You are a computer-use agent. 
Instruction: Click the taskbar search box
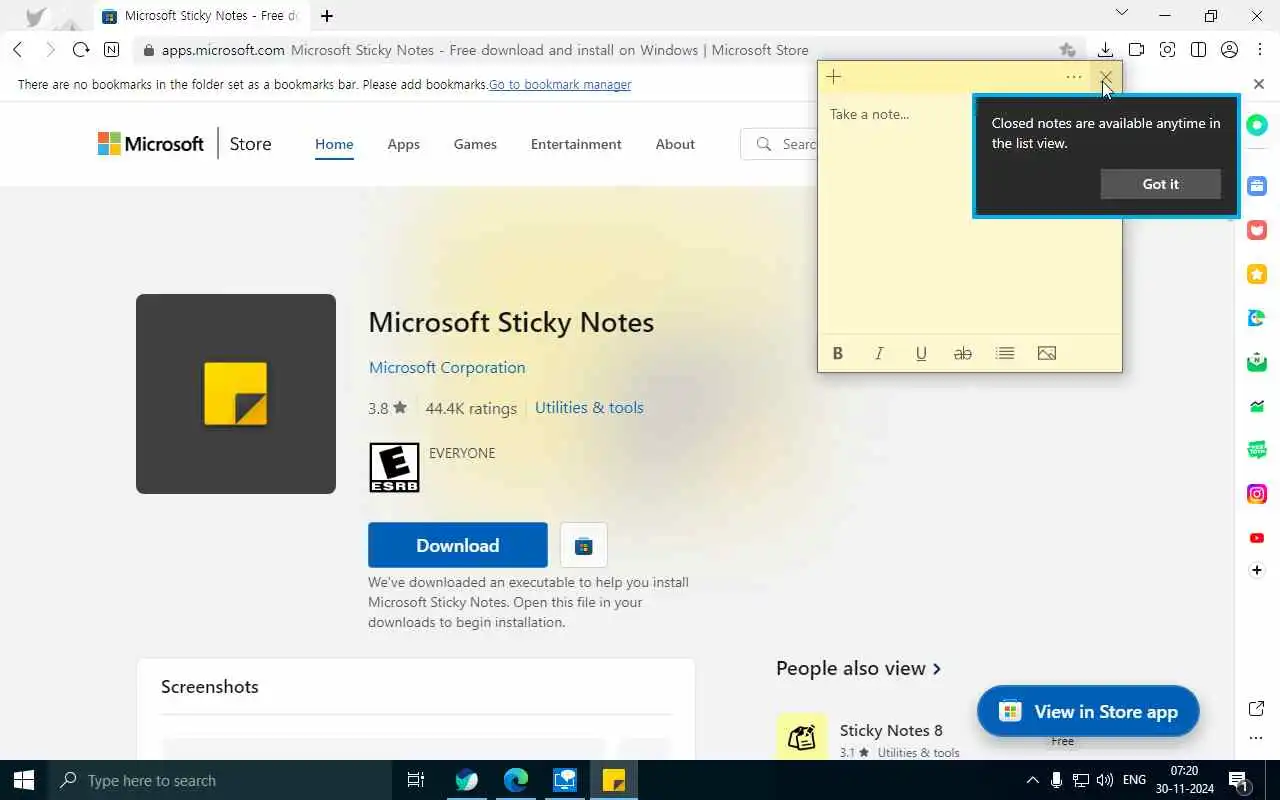point(220,780)
